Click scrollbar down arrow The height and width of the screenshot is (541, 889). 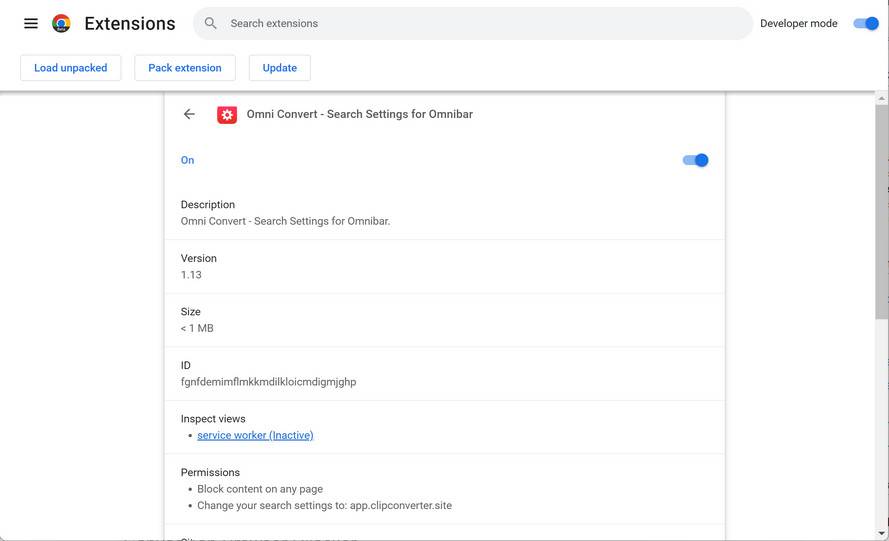(881, 534)
